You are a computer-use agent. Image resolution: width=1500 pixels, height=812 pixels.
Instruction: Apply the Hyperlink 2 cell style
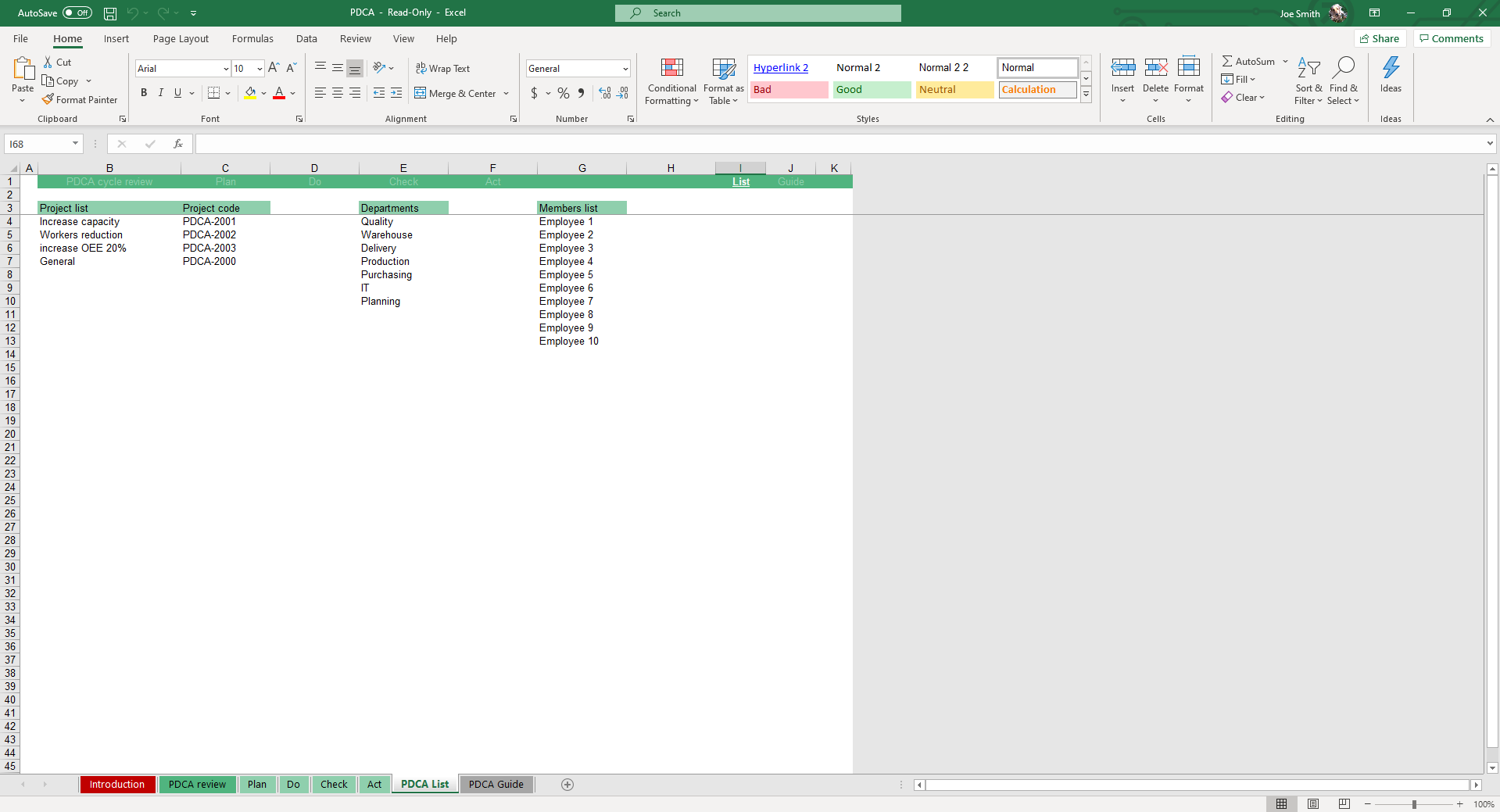pyautogui.click(x=788, y=68)
